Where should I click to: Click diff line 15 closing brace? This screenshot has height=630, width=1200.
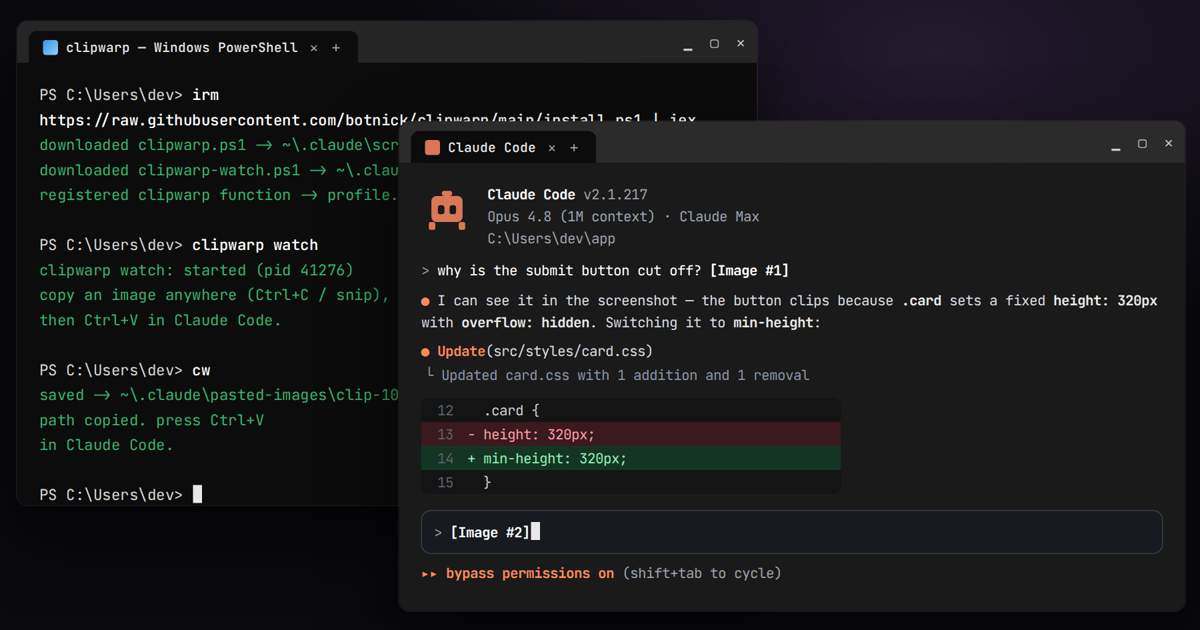coord(631,482)
